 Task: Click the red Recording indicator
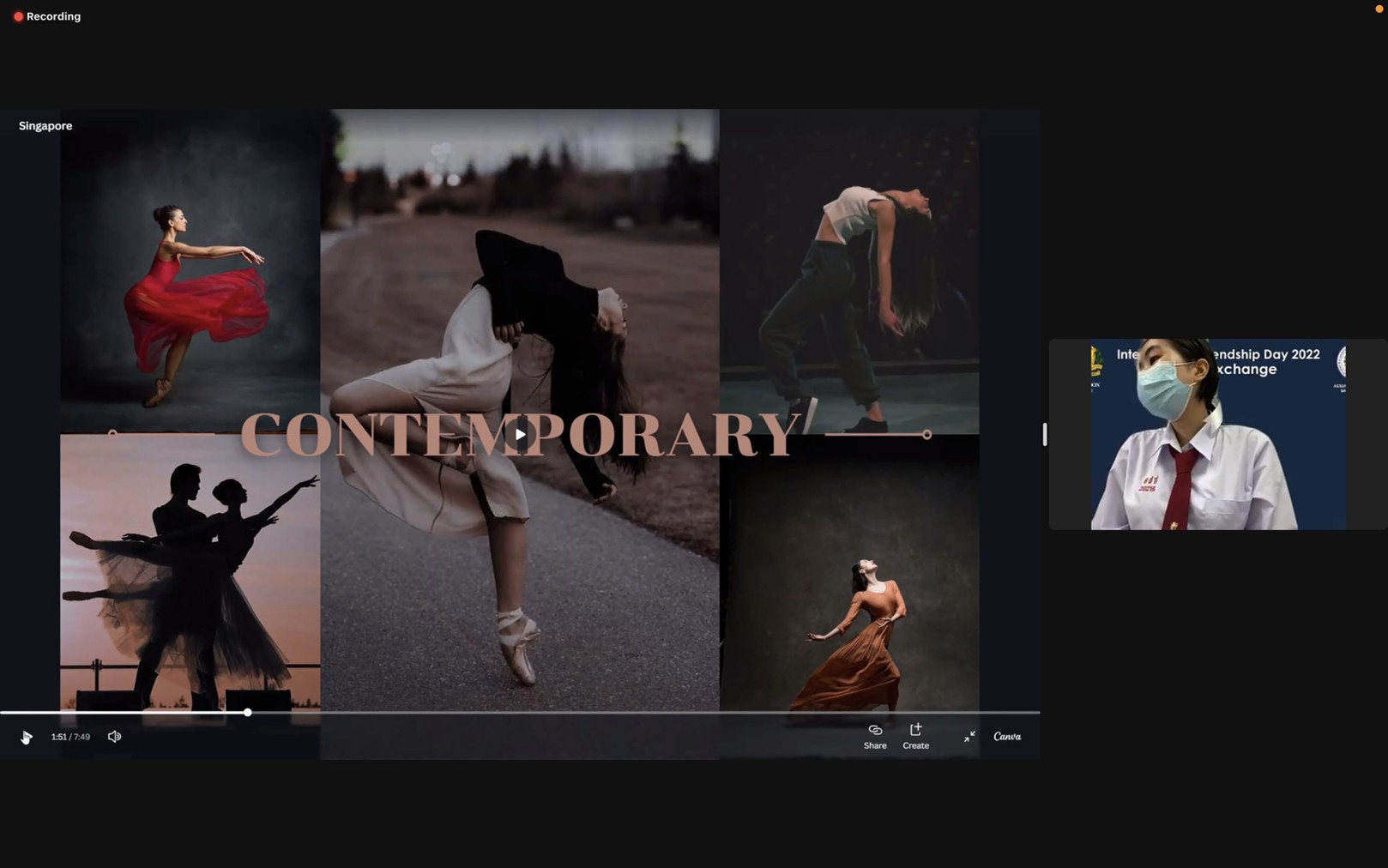pos(47,16)
